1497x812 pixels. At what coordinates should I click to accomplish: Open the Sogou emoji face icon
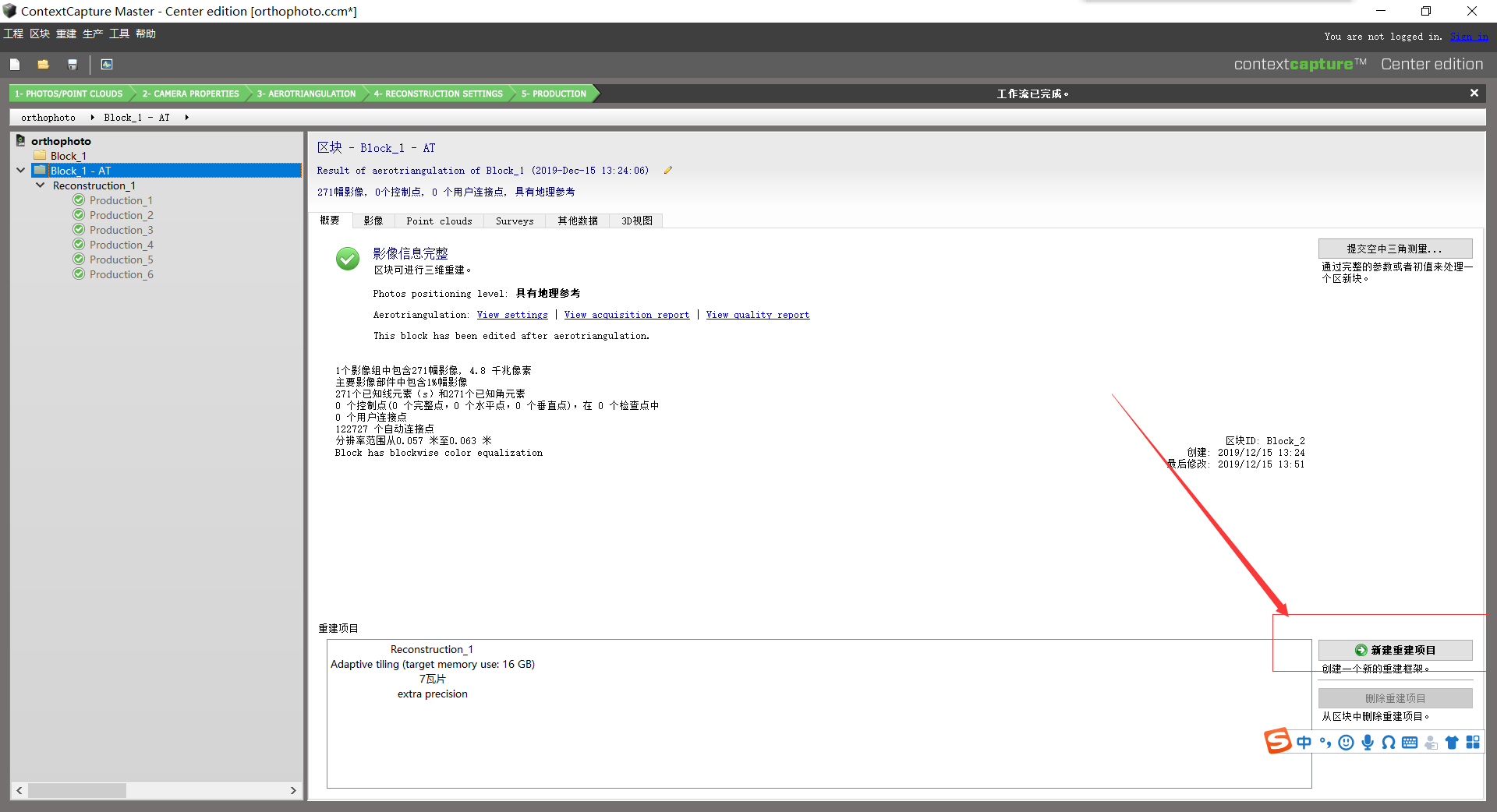1346,743
